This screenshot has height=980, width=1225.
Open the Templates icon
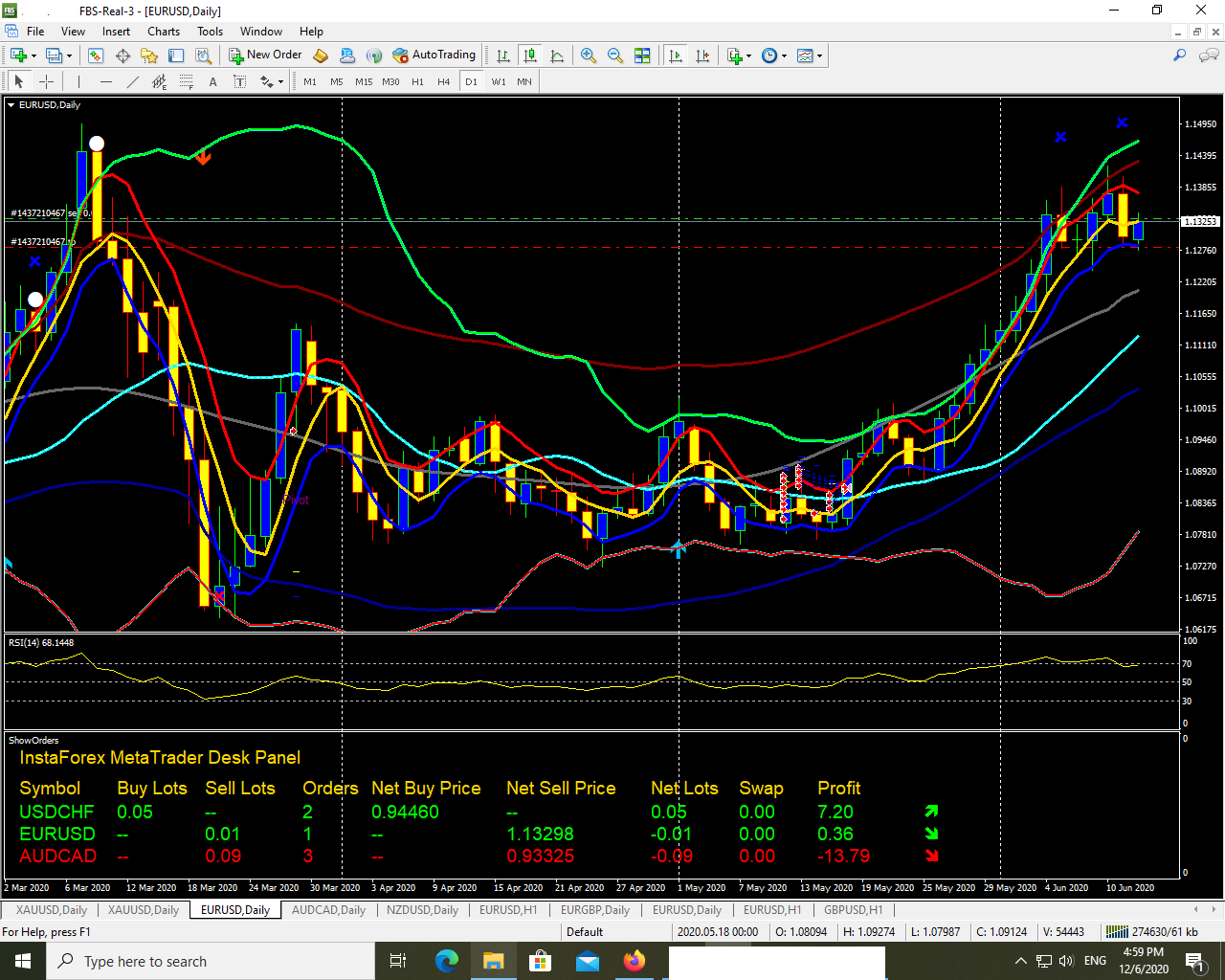(x=805, y=56)
